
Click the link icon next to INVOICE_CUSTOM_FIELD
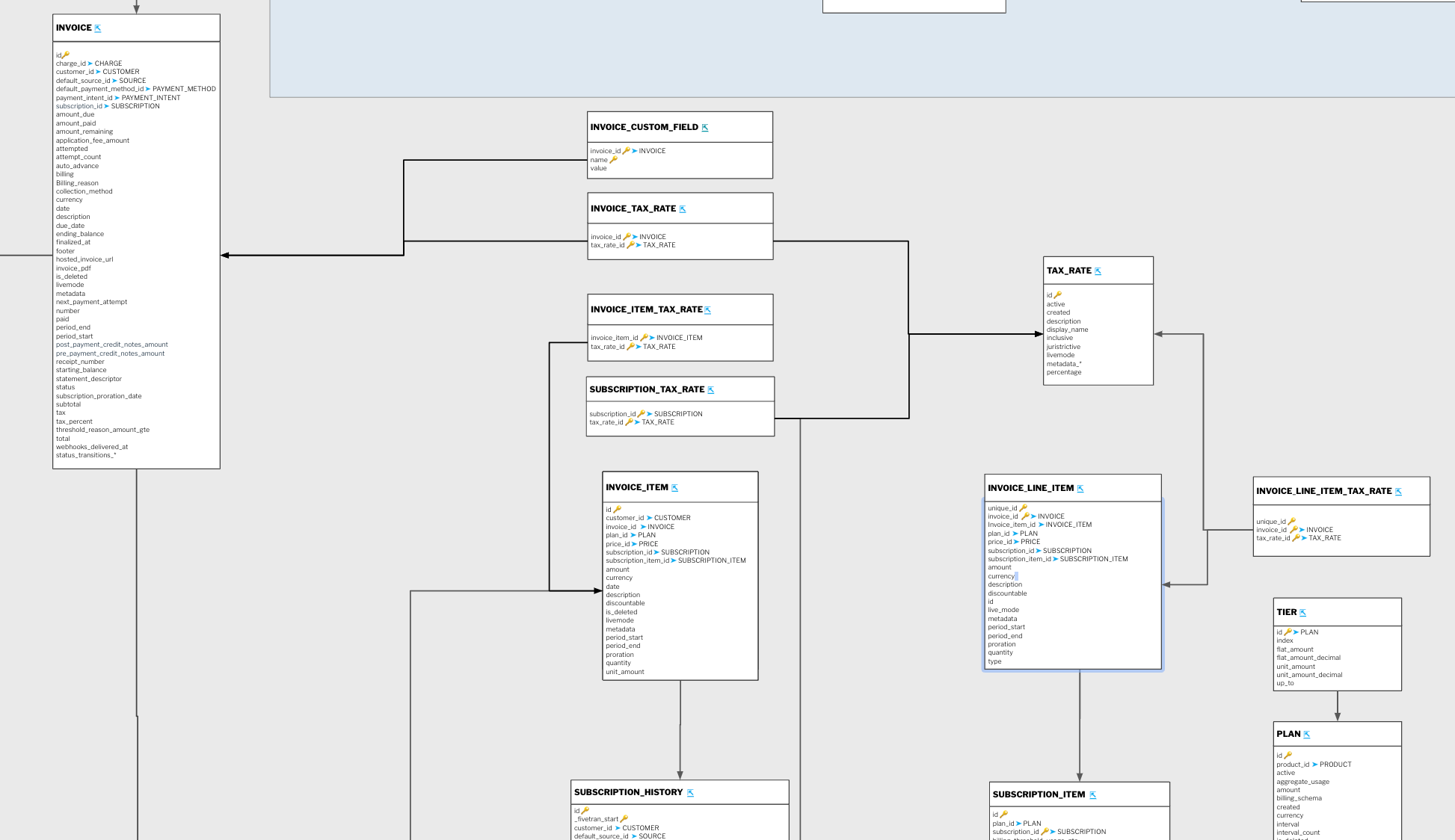(704, 128)
